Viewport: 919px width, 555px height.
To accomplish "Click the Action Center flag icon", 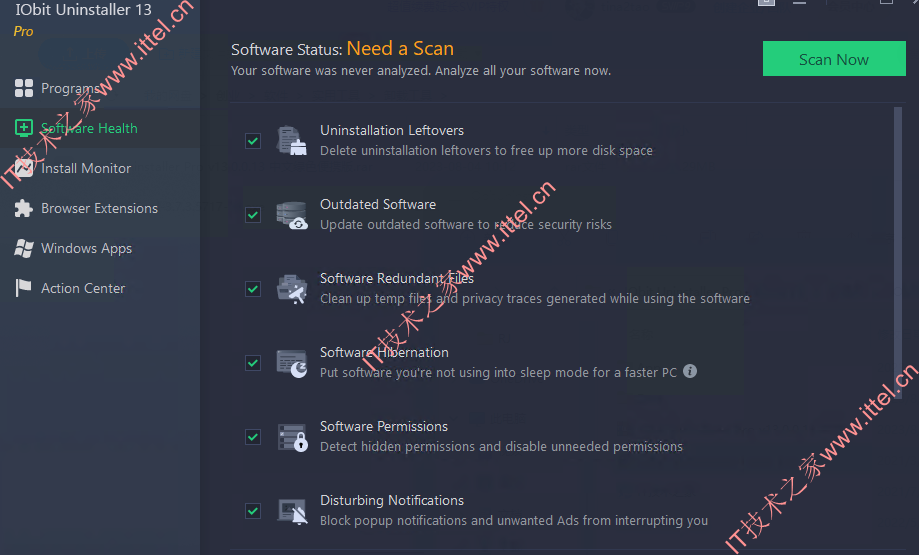I will coord(23,288).
